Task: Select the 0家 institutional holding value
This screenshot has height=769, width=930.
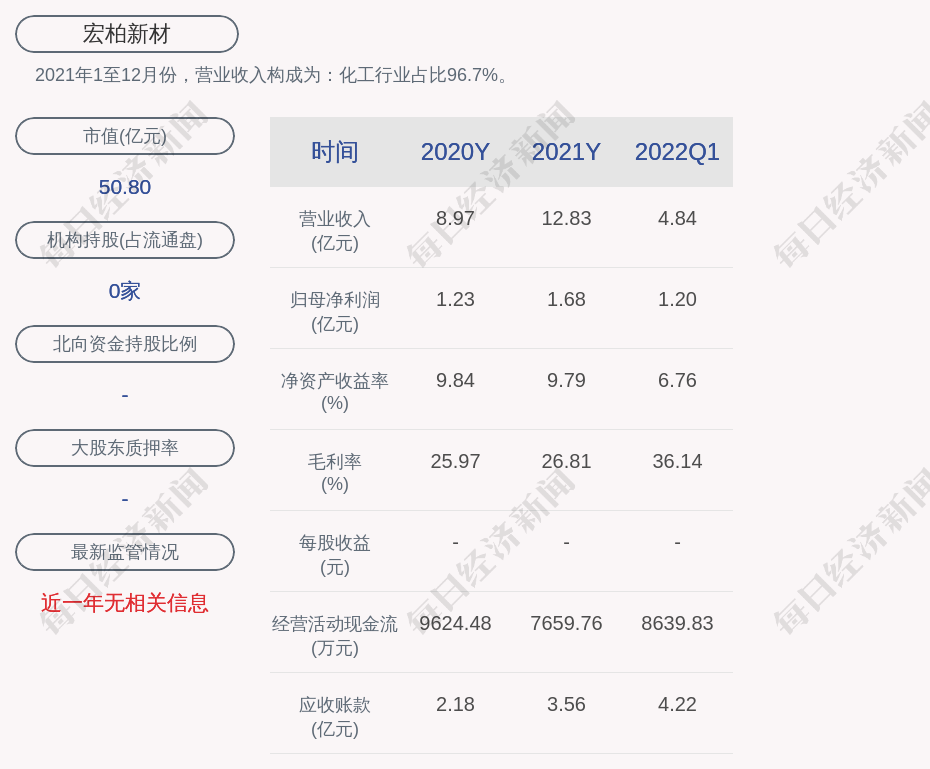Action: (x=125, y=291)
